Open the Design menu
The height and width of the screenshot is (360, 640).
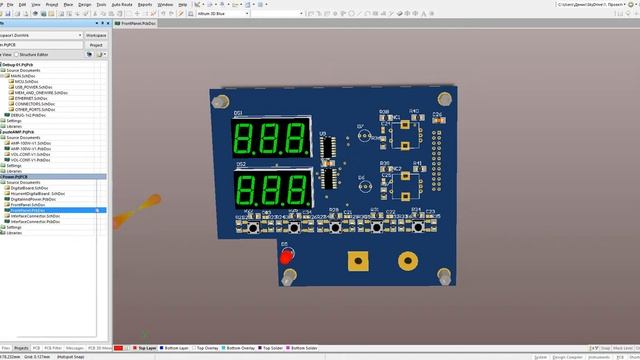84,4
